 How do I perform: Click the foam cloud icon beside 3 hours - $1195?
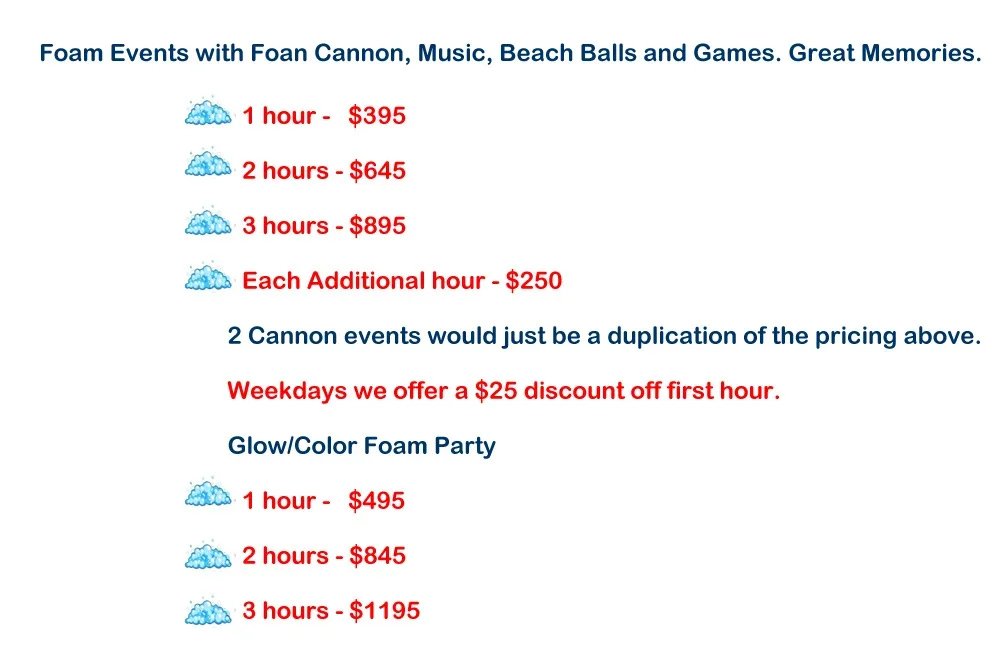coord(208,608)
